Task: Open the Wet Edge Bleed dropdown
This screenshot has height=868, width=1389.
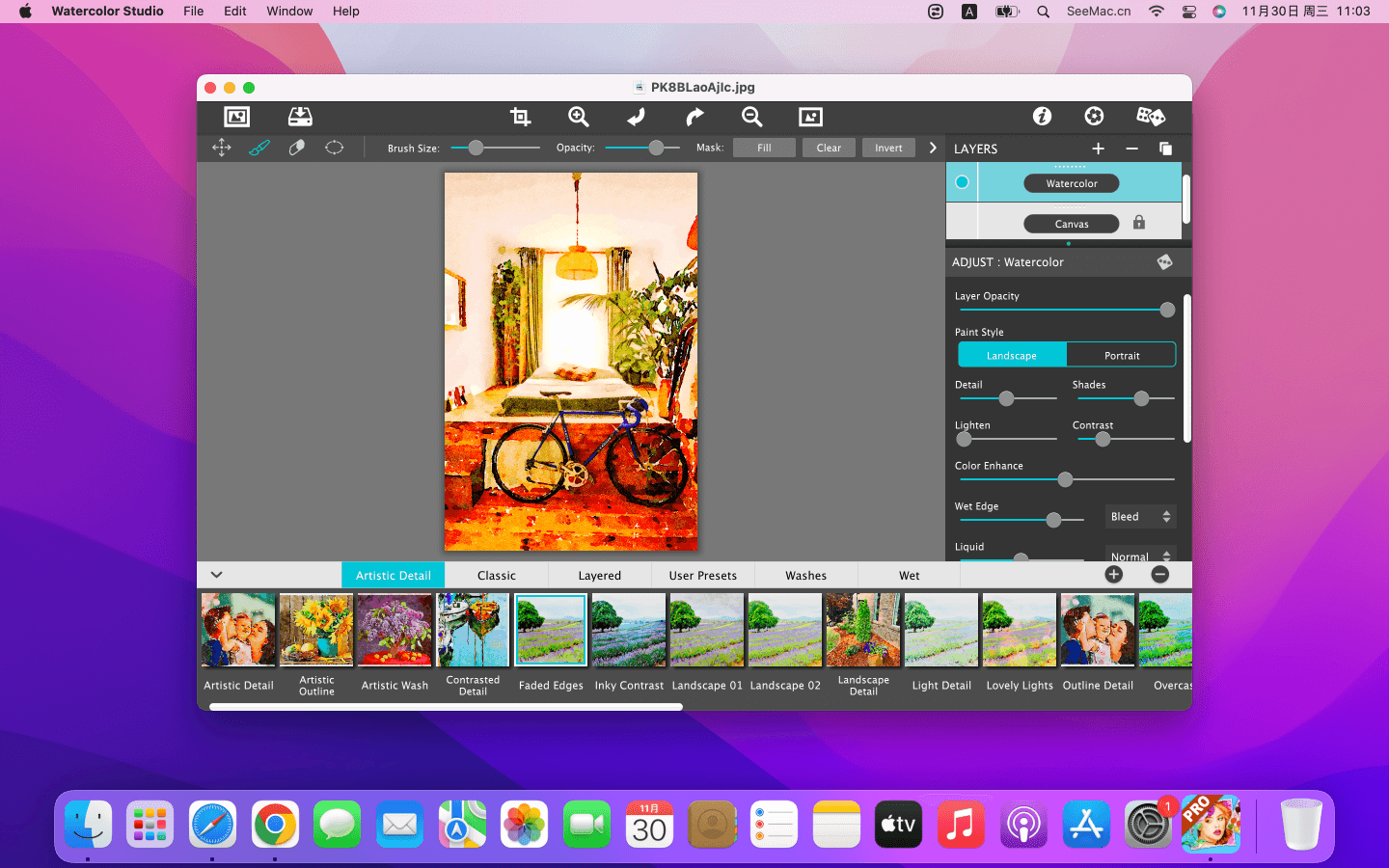Action: (x=1140, y=517)
